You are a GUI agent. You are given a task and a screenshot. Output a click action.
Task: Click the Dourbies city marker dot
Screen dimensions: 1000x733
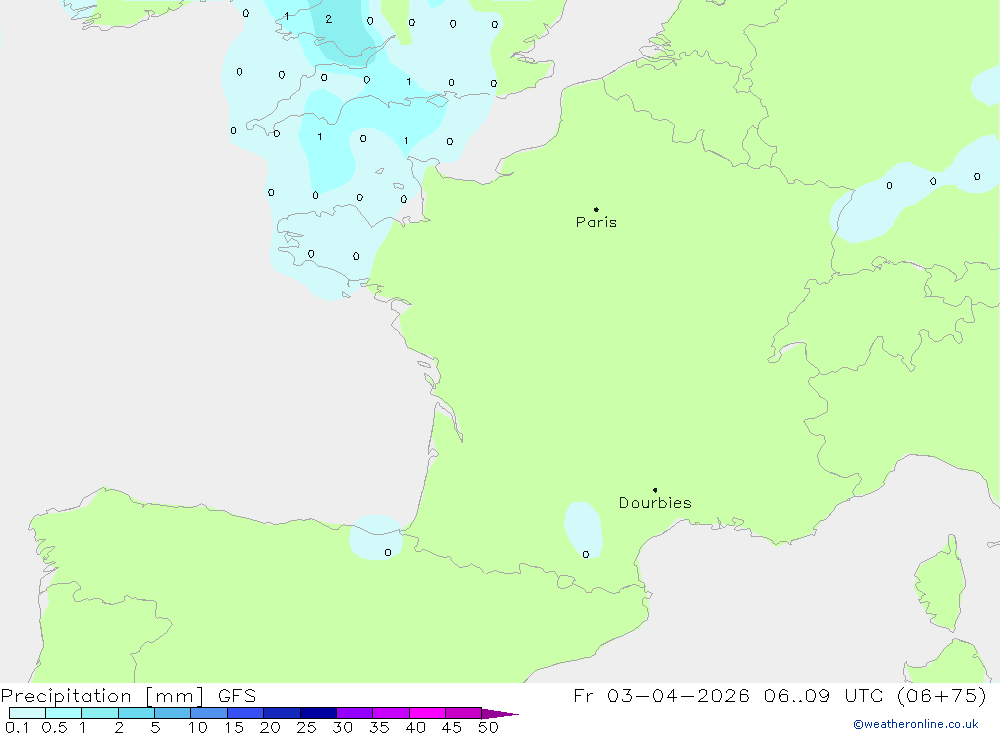click(x=655, y=490)
